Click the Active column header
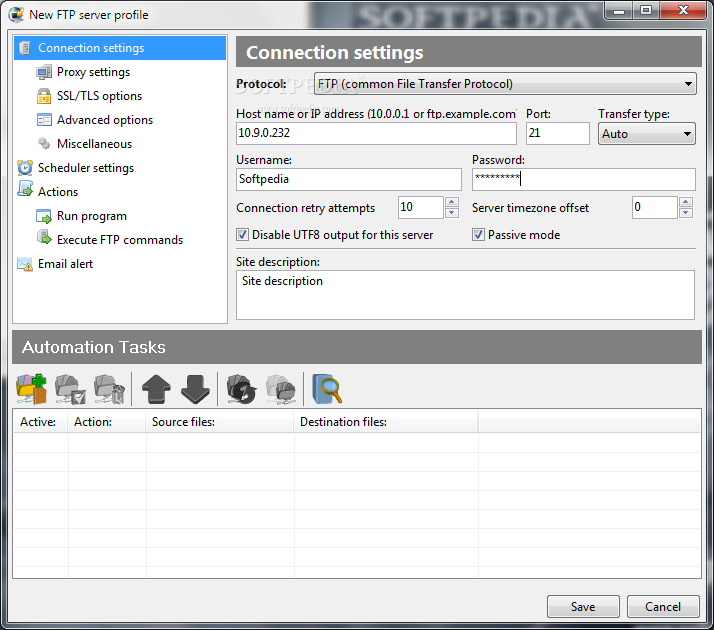The width and height of the screenshot is (714, 630). point(40,422)
